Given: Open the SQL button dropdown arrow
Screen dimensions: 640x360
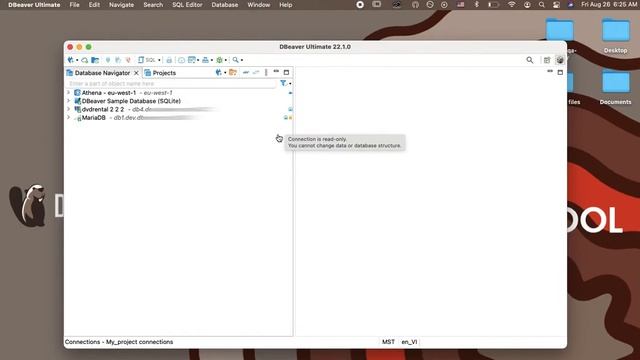Looking at the screenshot, I should point(159,60).
